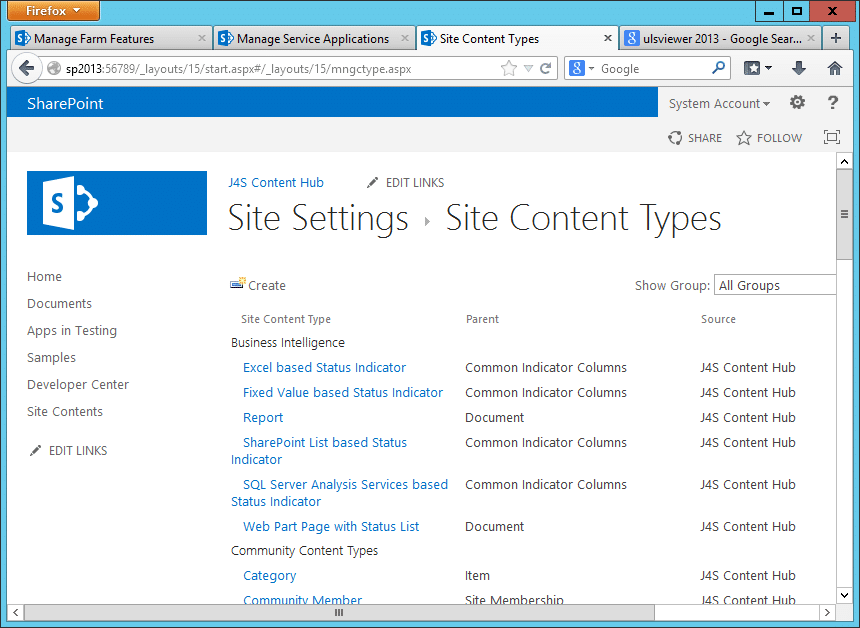The height and width of the screenshot is (628, 860).
Task: Close the Manage Farm Features tab
Action: pyautogui.click(x=202, y=38)
